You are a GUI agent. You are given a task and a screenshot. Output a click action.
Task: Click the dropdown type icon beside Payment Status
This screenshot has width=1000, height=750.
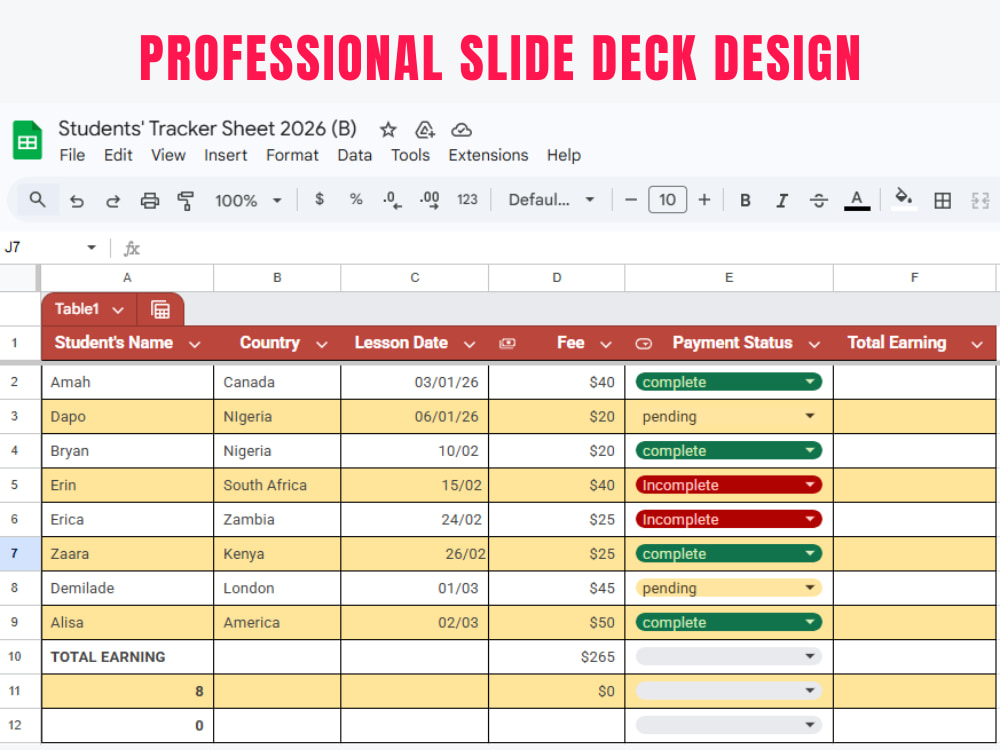(x=643, y=344)
